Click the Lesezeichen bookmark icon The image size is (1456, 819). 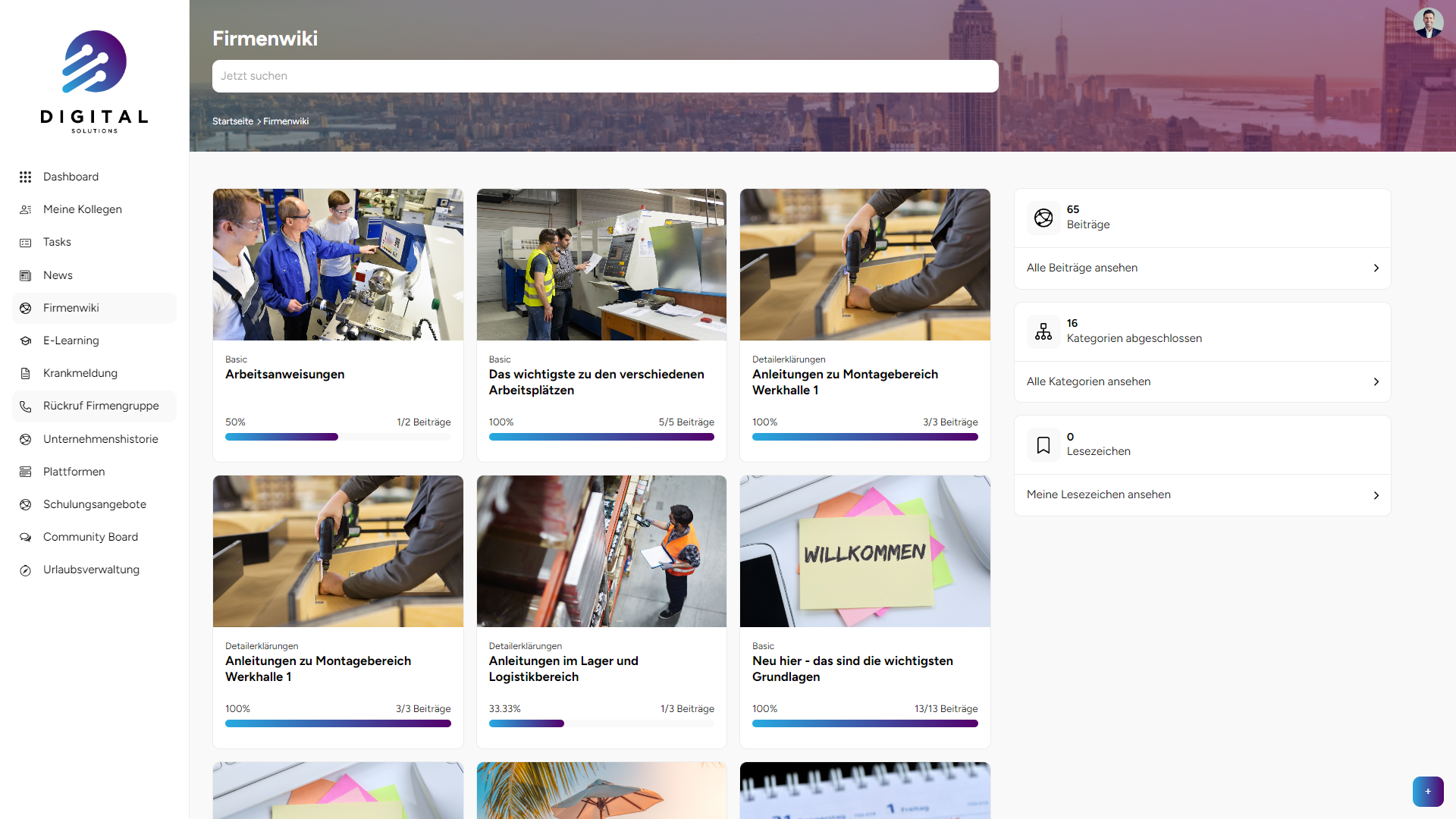[1043, 445]
